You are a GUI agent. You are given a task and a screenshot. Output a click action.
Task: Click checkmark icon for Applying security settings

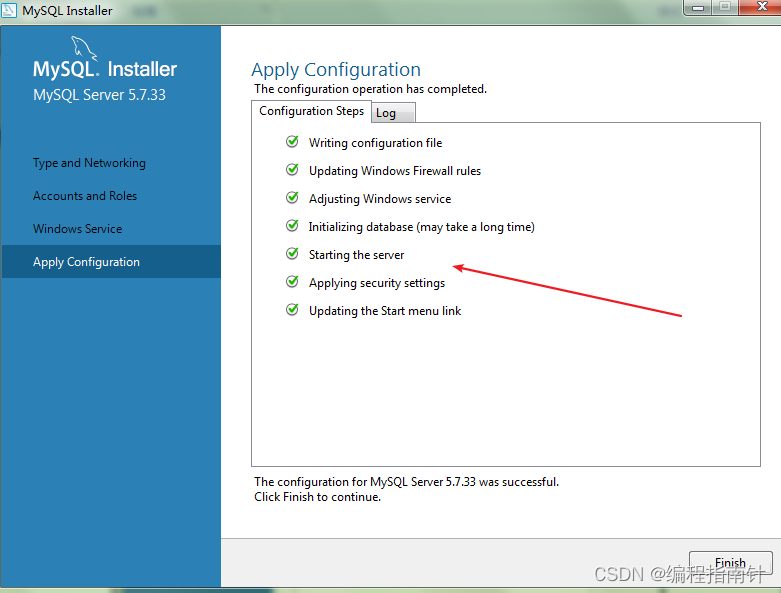point(292,282)
